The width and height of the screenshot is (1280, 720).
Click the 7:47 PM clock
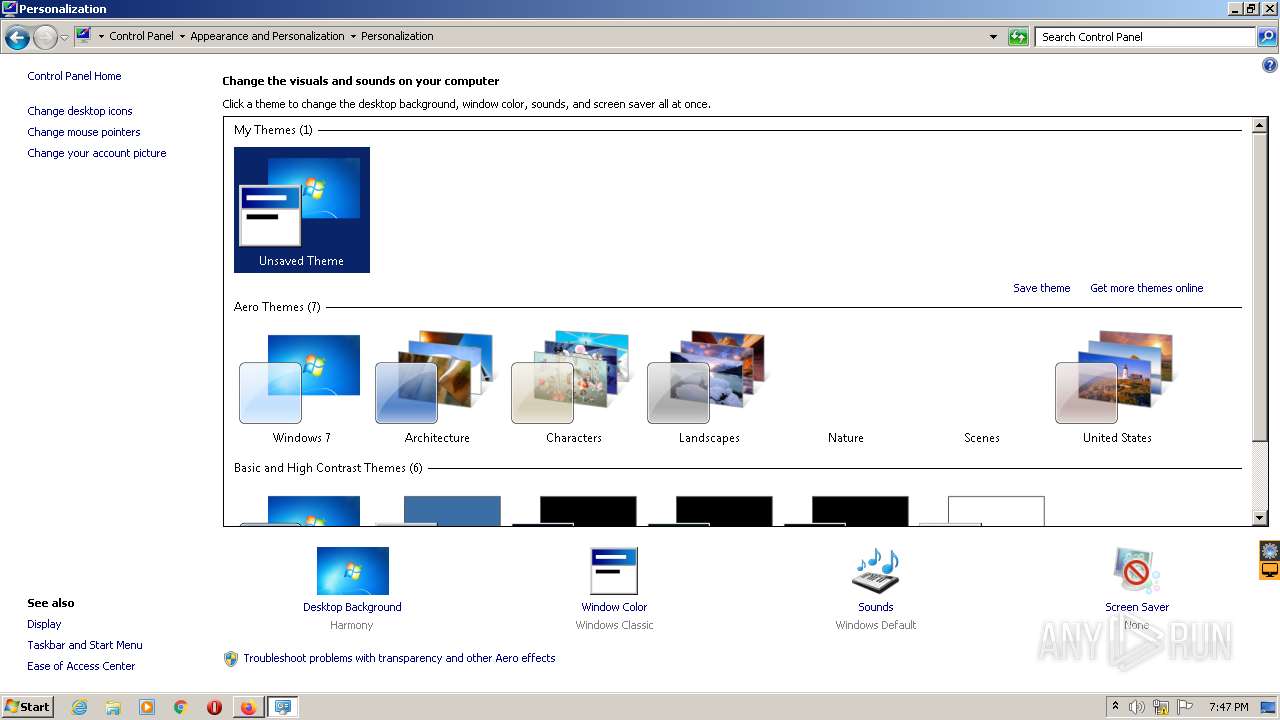[1228, 707]
